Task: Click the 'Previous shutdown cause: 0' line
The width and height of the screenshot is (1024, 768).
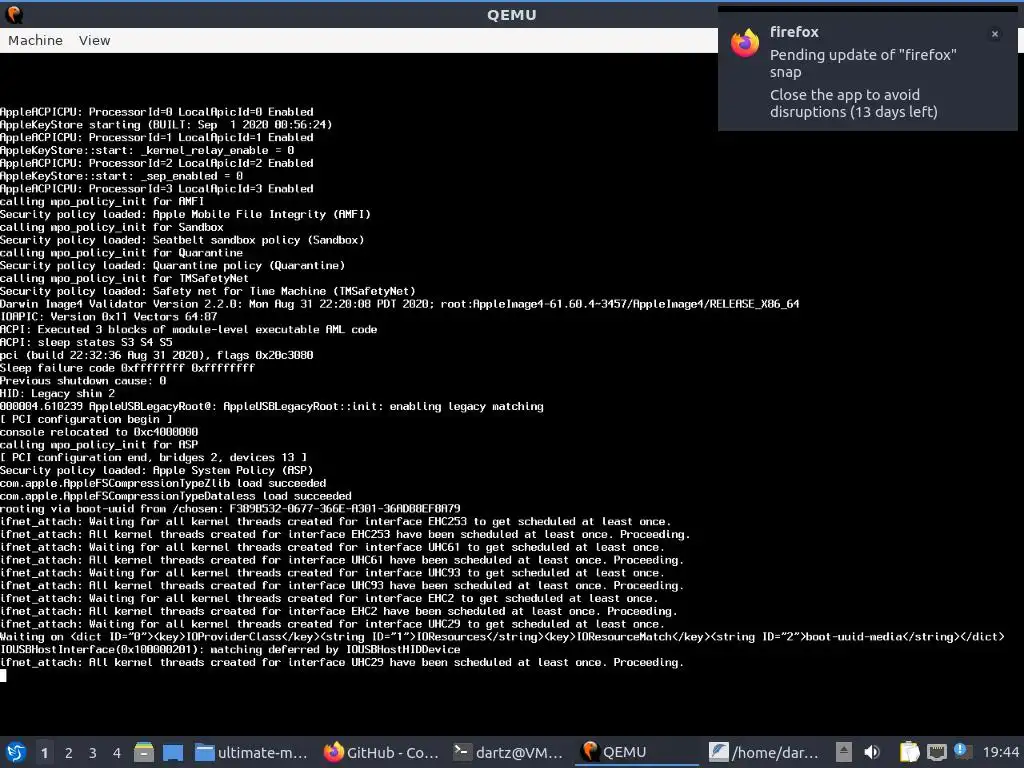Action: click(x=83, y=380)
